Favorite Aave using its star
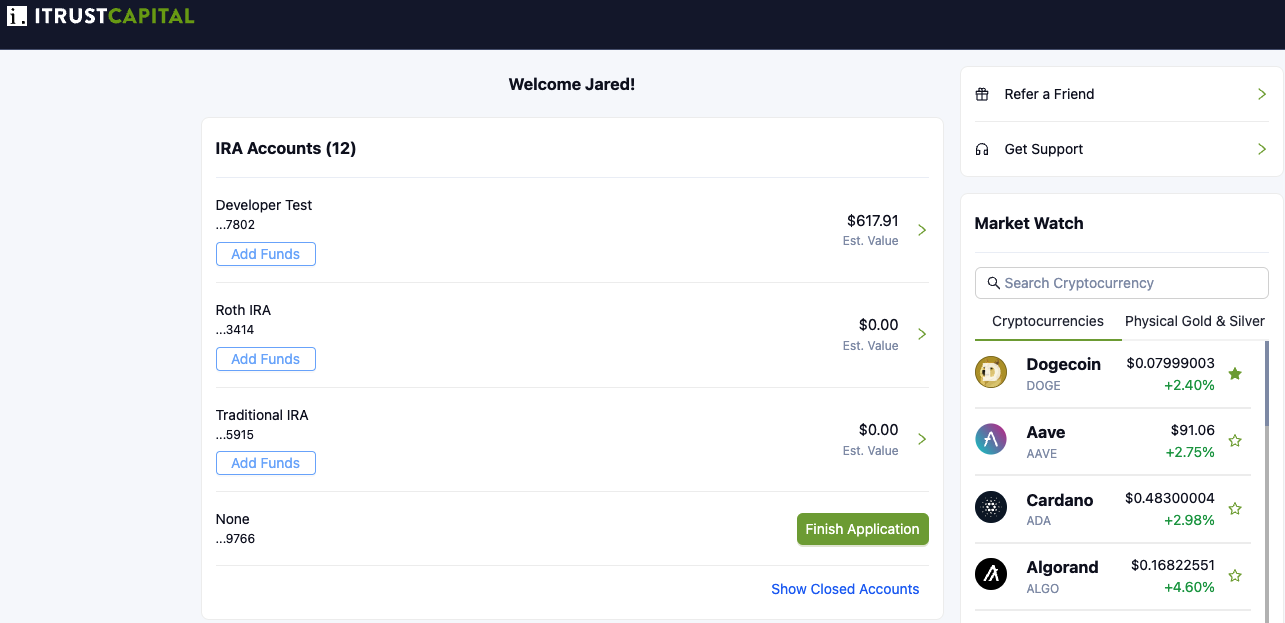 tap(1235, 441)
